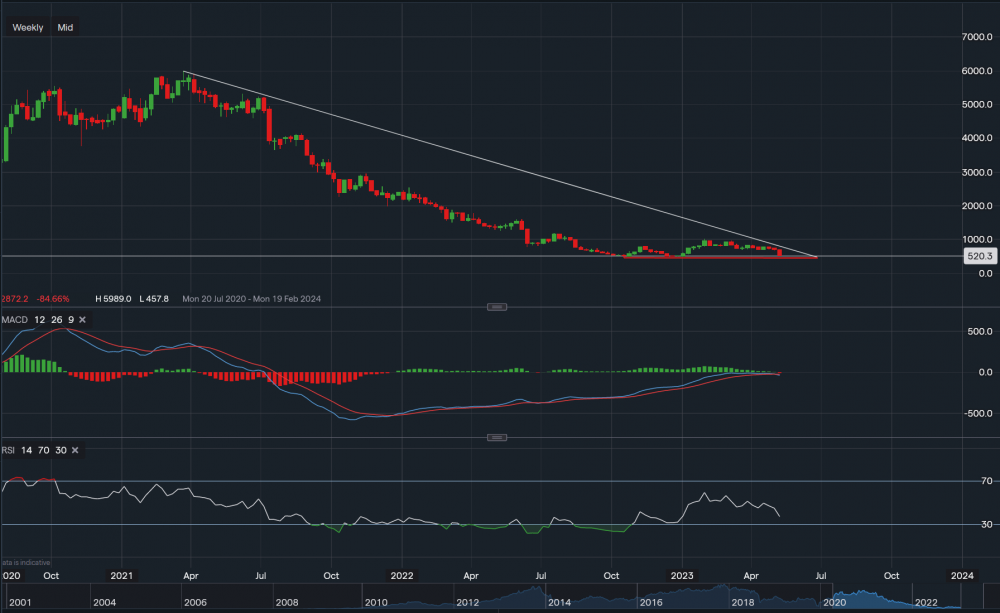
Task: Open the Weekly timeframe dropdown
Action: 27,28
